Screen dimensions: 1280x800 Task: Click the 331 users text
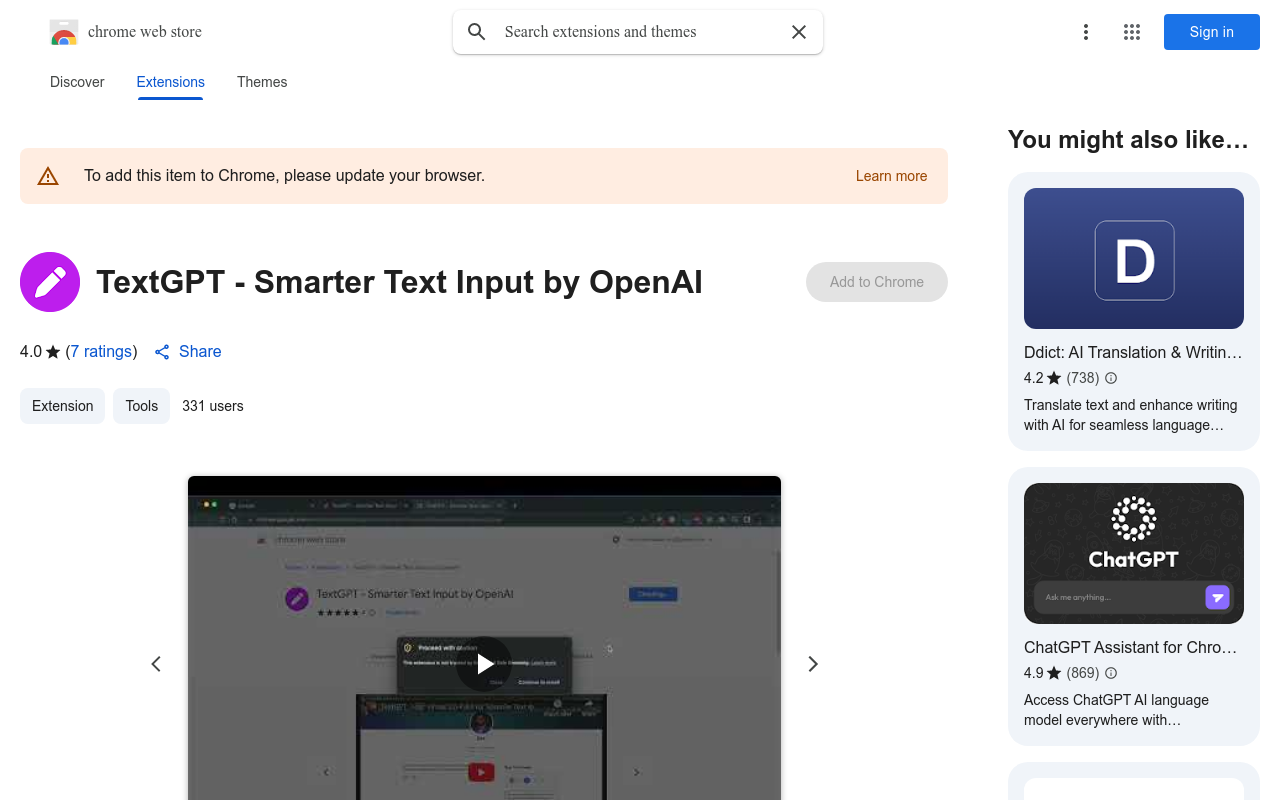(x=213, y=406)
